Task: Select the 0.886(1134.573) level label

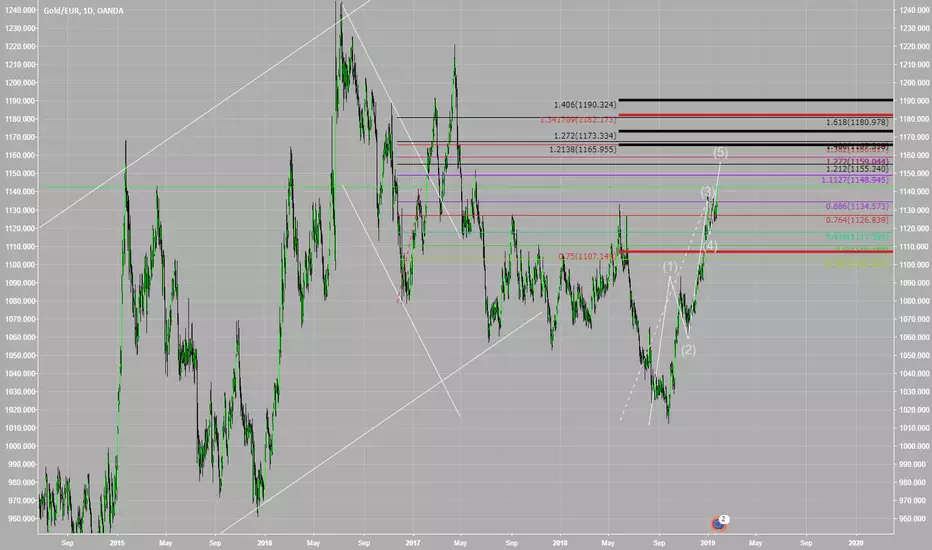Action: pos(857,206)
